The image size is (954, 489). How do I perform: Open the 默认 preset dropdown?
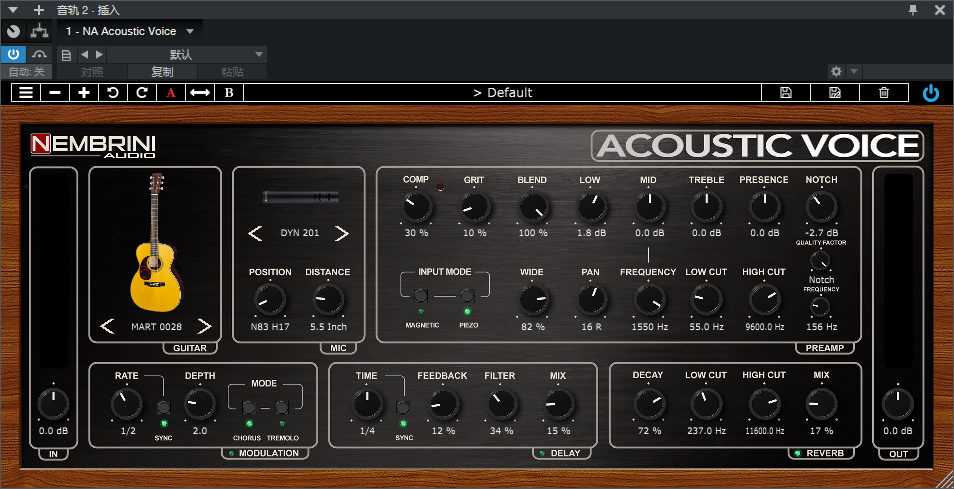(x=187, y=54)
